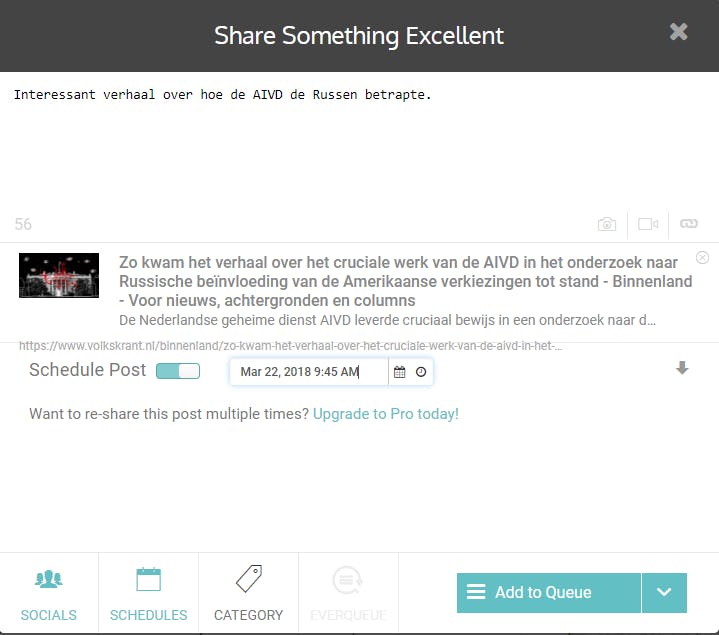Toggle the Schedule Post switch
Image resolution: width=719 pixels, height=635 pixels.
coord(178,371)
